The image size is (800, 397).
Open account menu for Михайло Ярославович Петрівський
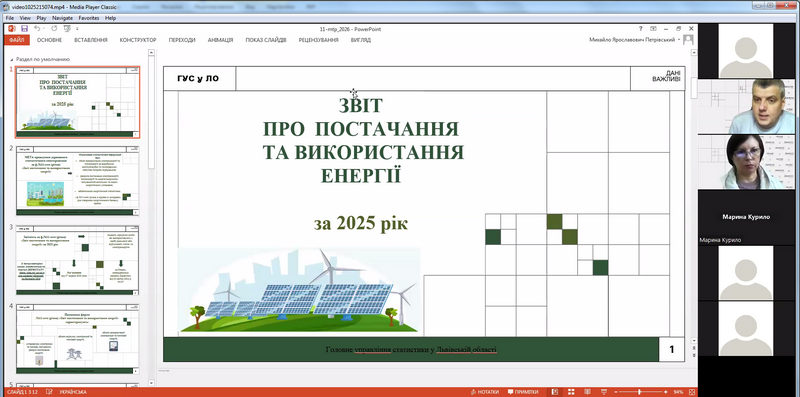tap(634, 40)
